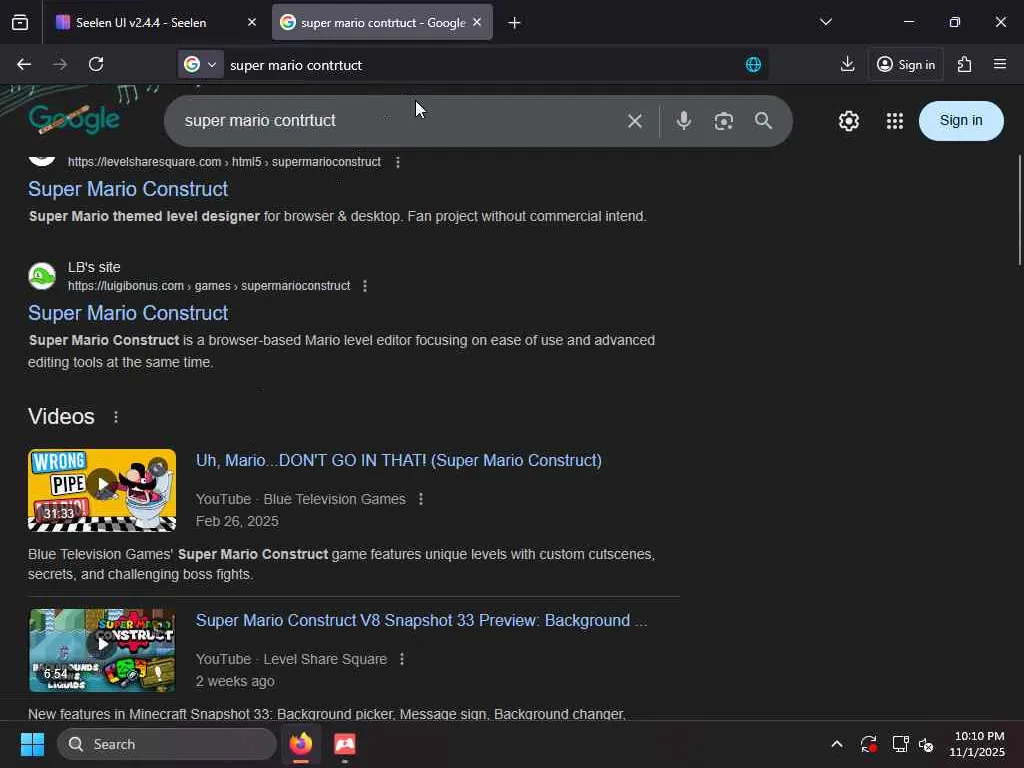Screen dimensions: 1024x768
Task: Click the muted volume tray icon
Action: coord(927,744)
